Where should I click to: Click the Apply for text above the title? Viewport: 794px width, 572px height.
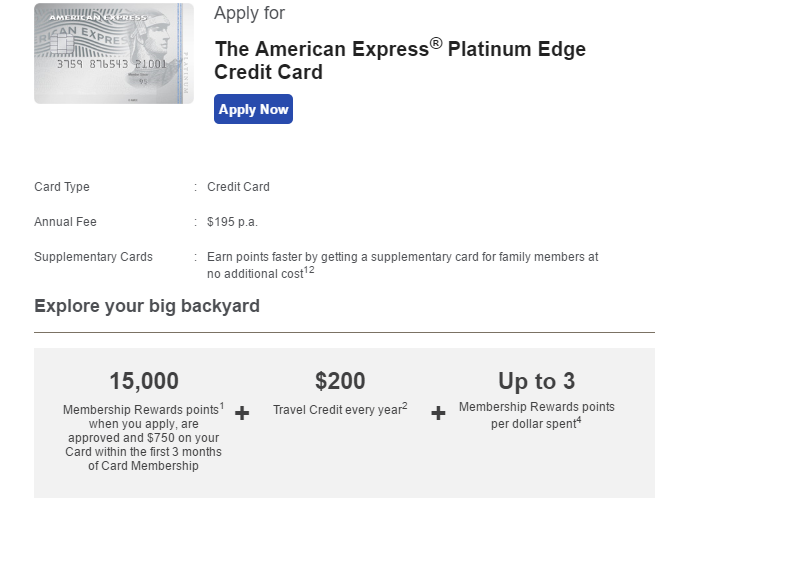250,13
